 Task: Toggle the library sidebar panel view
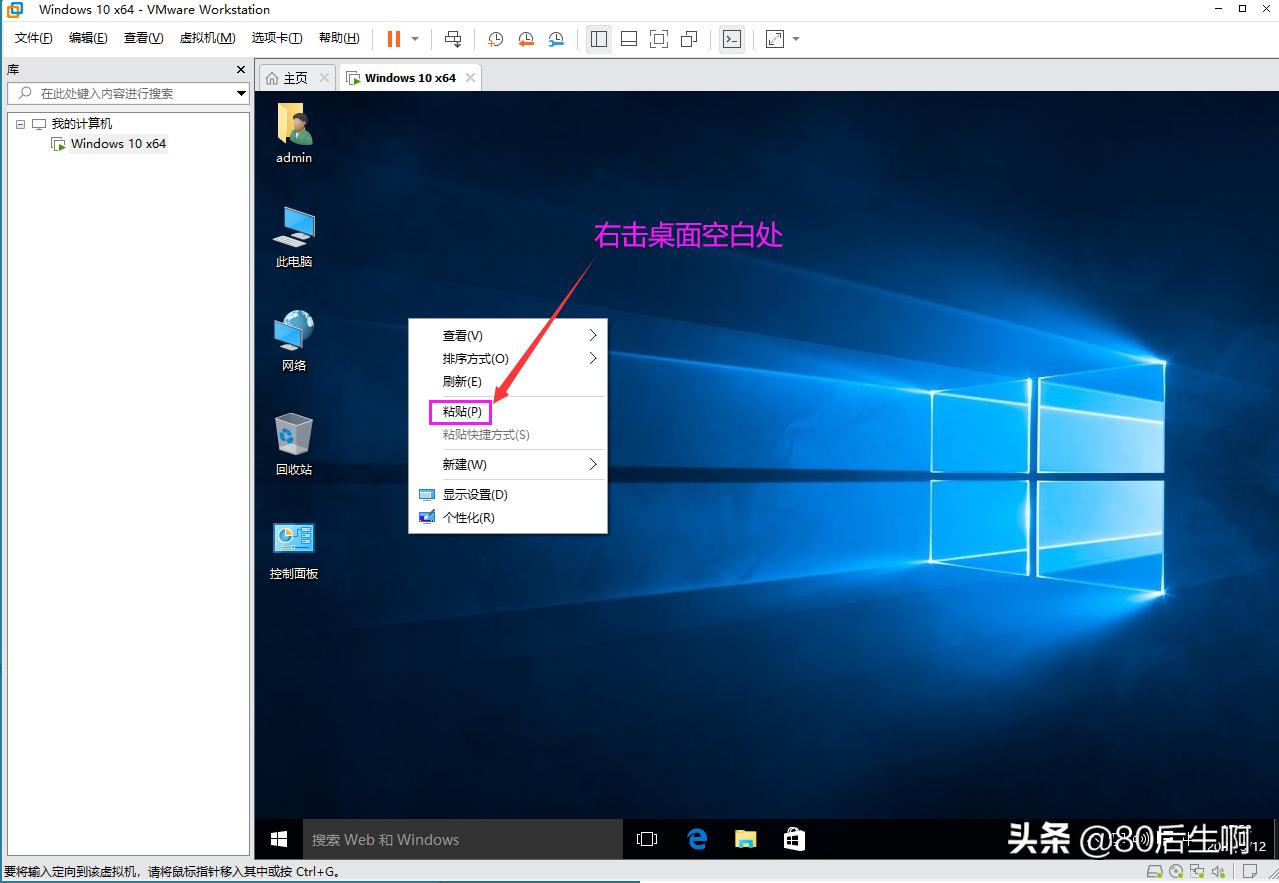[599, 39]
